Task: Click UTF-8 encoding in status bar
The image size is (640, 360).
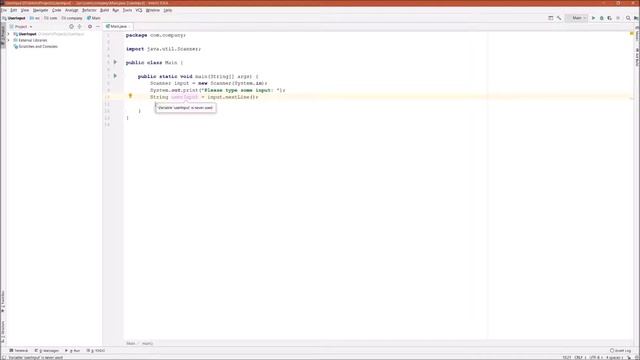Action: pyautogui.click(x=595, y=358)
